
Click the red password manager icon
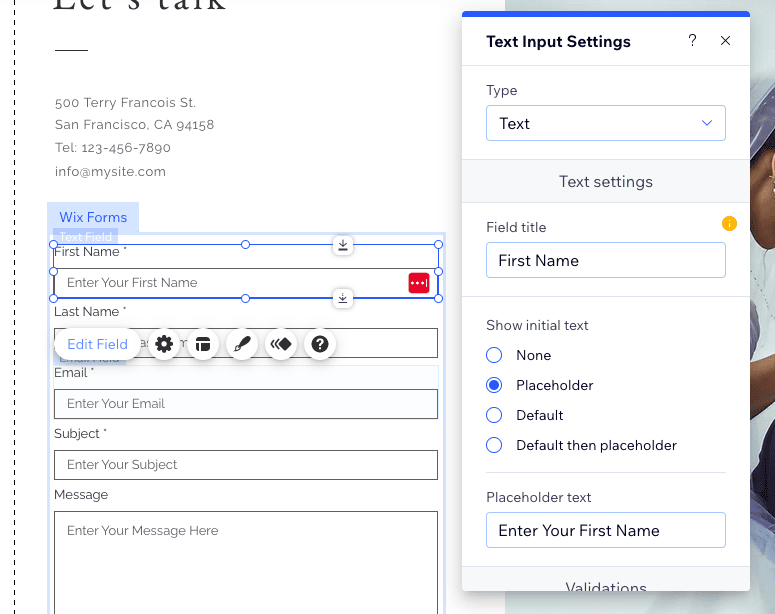(x=419, y=283)
